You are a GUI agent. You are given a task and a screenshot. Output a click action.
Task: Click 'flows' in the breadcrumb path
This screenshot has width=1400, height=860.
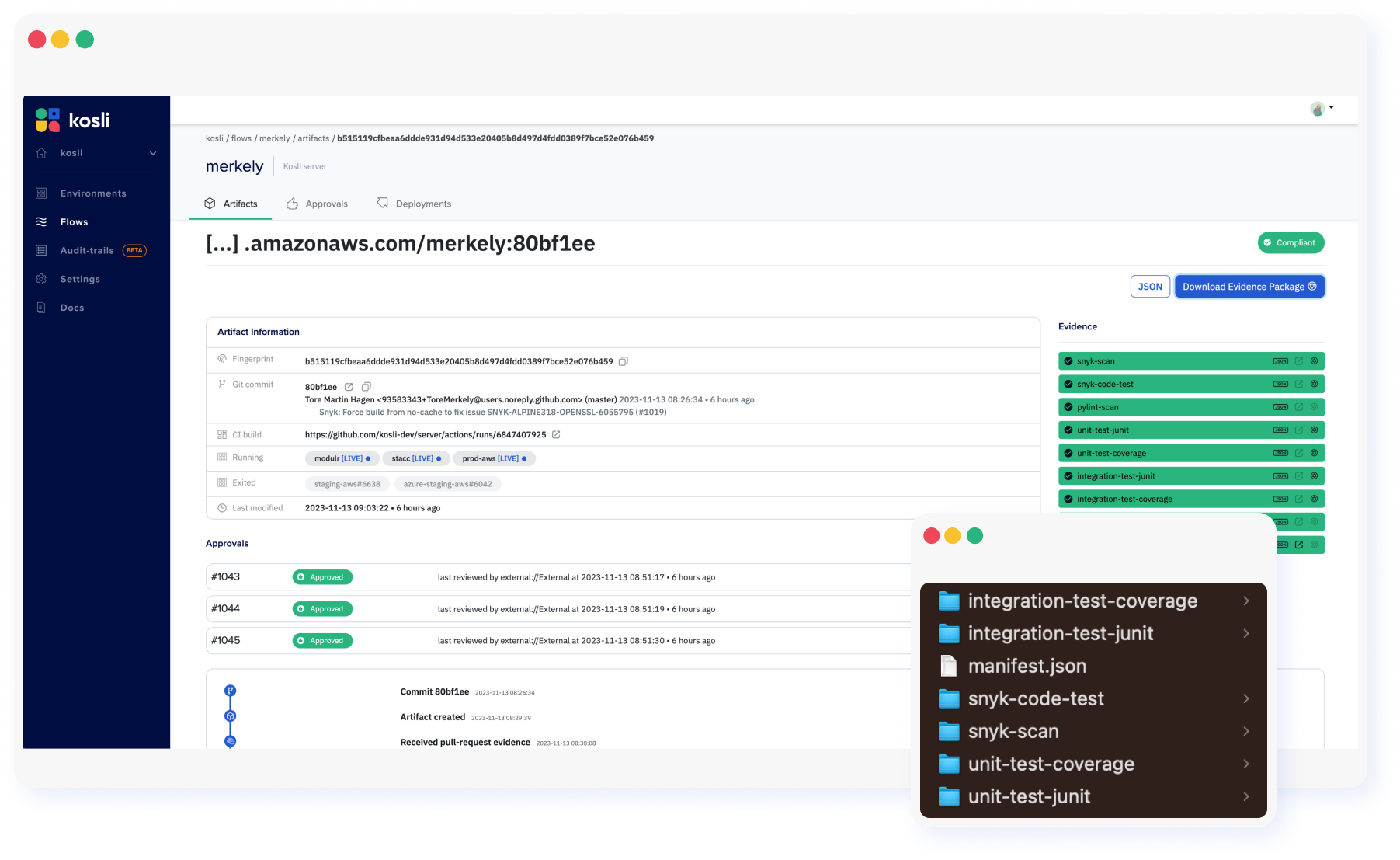pyautogui.click(x=241, y=138)
